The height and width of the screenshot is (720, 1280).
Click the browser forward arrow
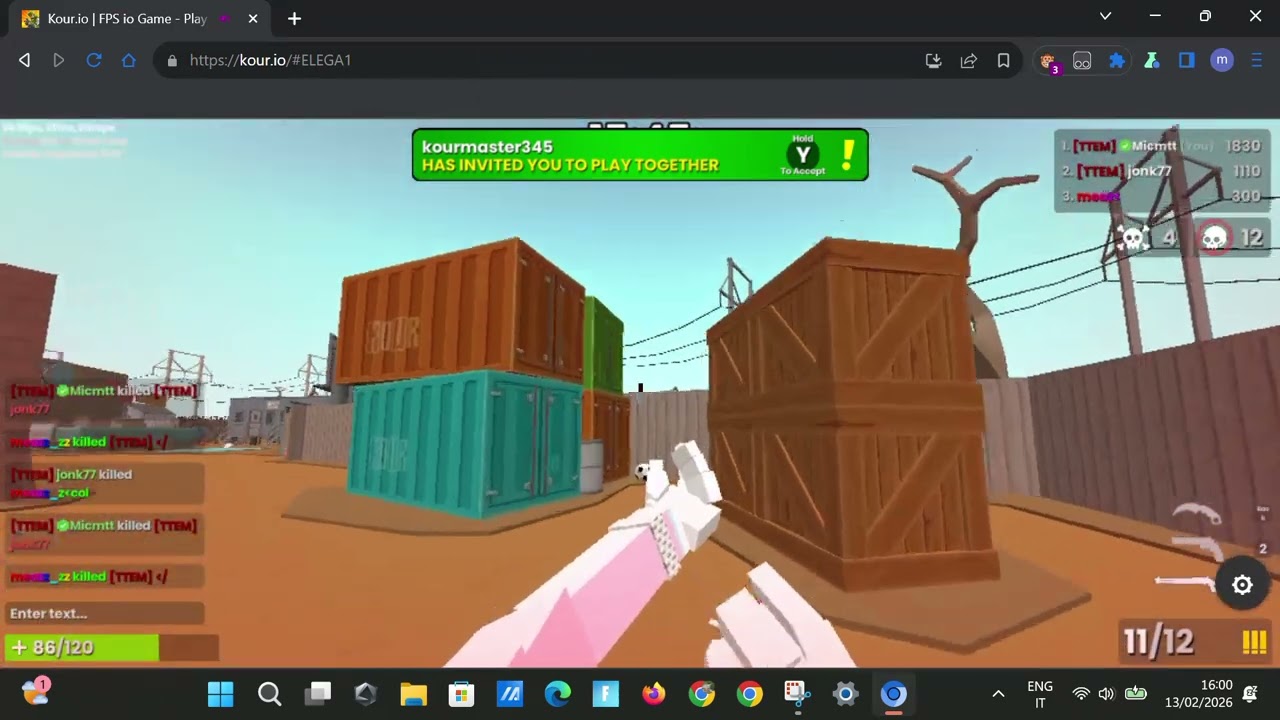[x=58, y=60]
